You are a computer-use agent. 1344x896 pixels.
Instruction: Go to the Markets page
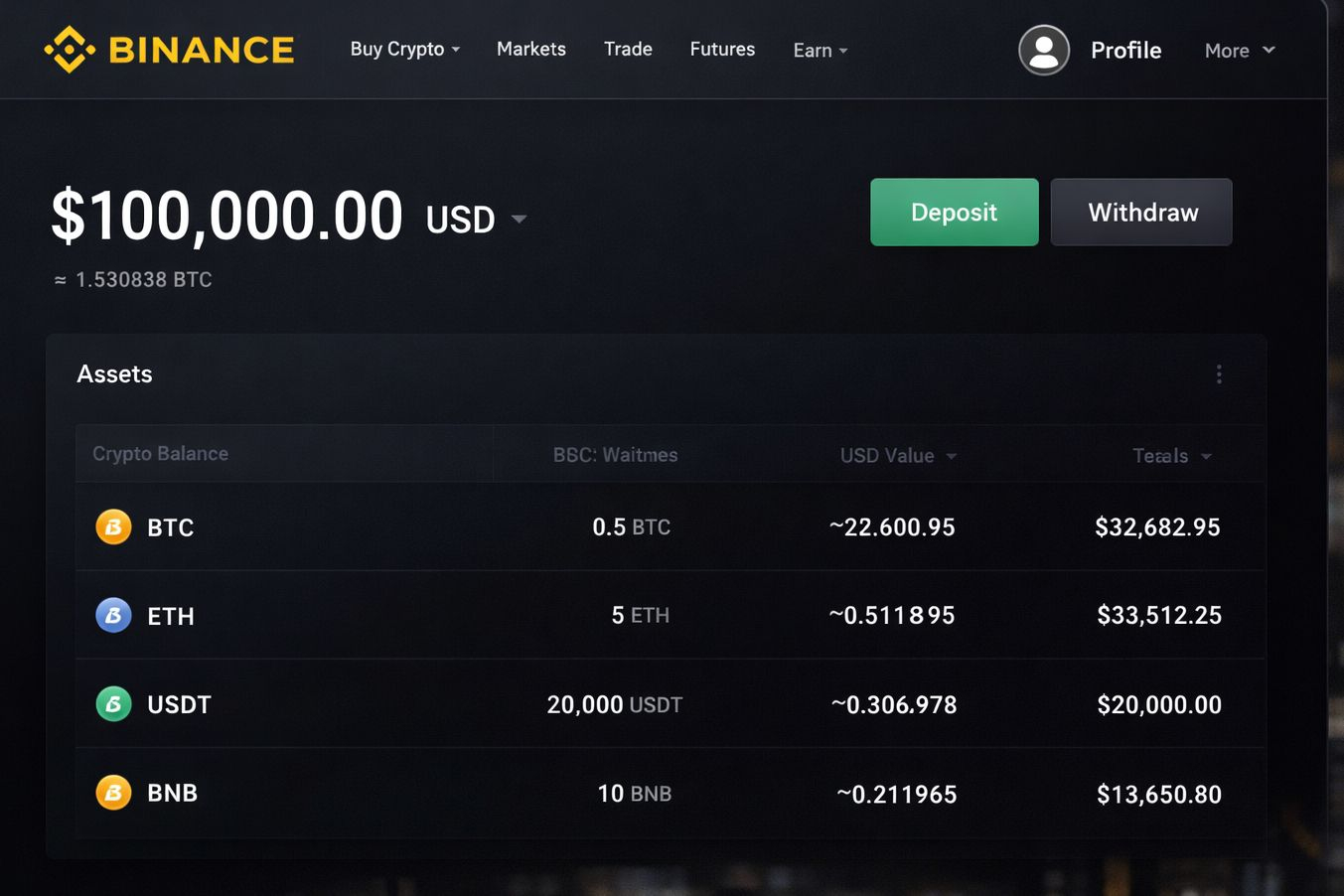(531, 49)
